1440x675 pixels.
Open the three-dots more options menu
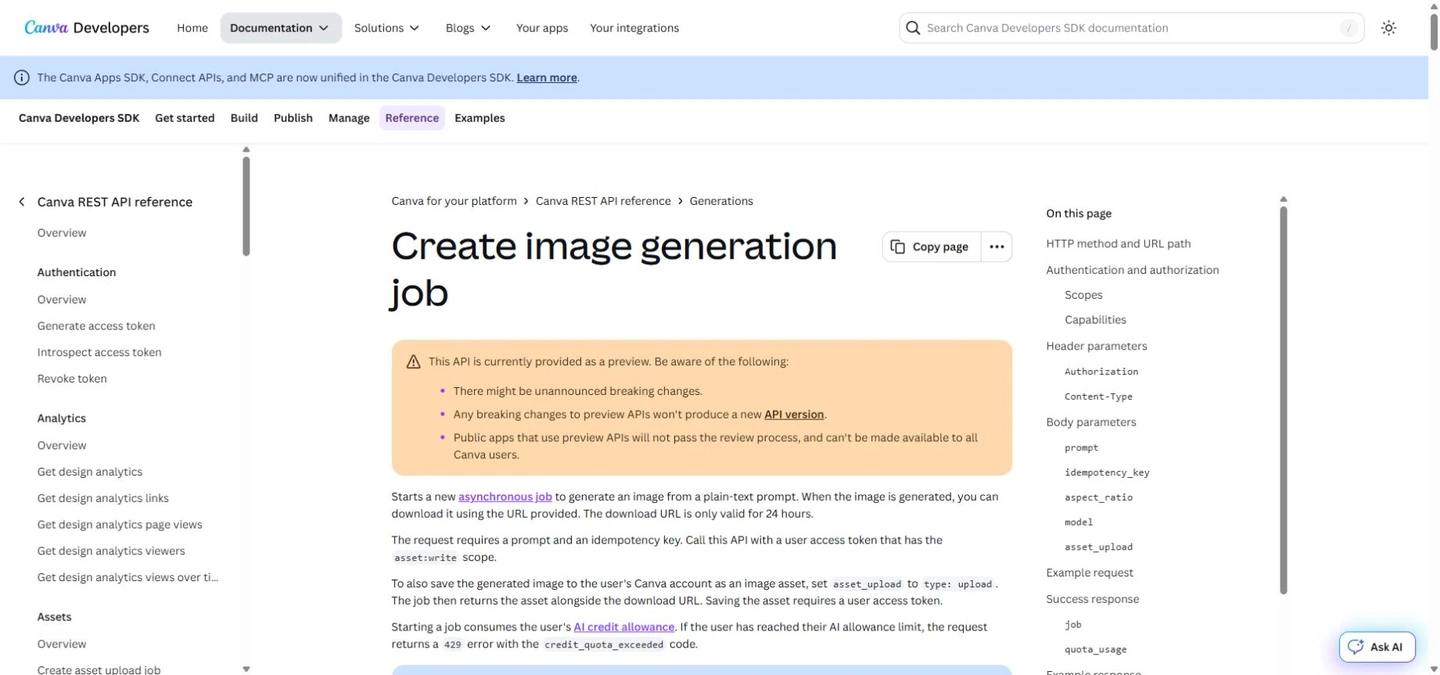(x=996, y=247)
